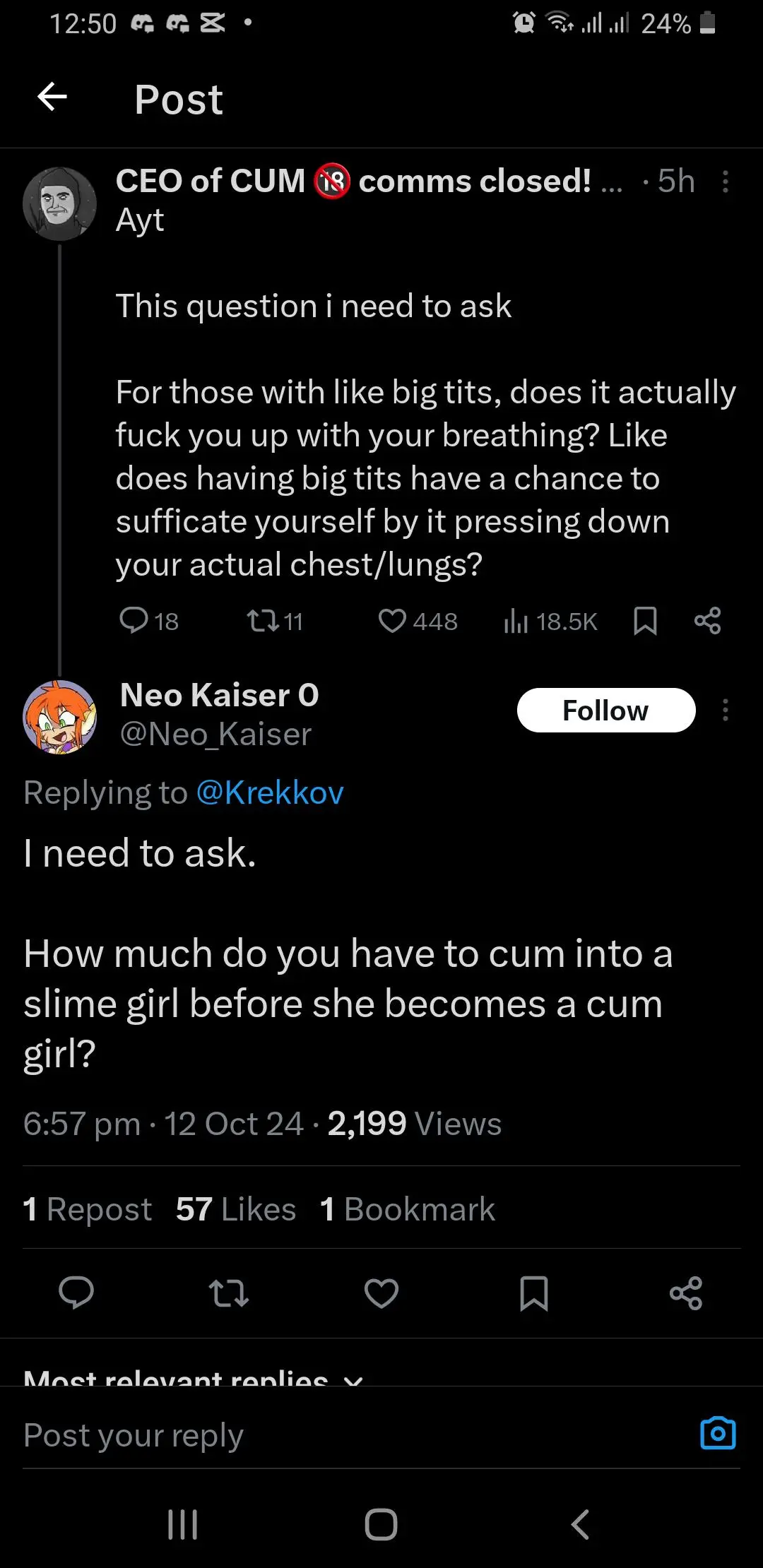
Task: Open the reply icon on the top tweet
Action: (135, 621)
